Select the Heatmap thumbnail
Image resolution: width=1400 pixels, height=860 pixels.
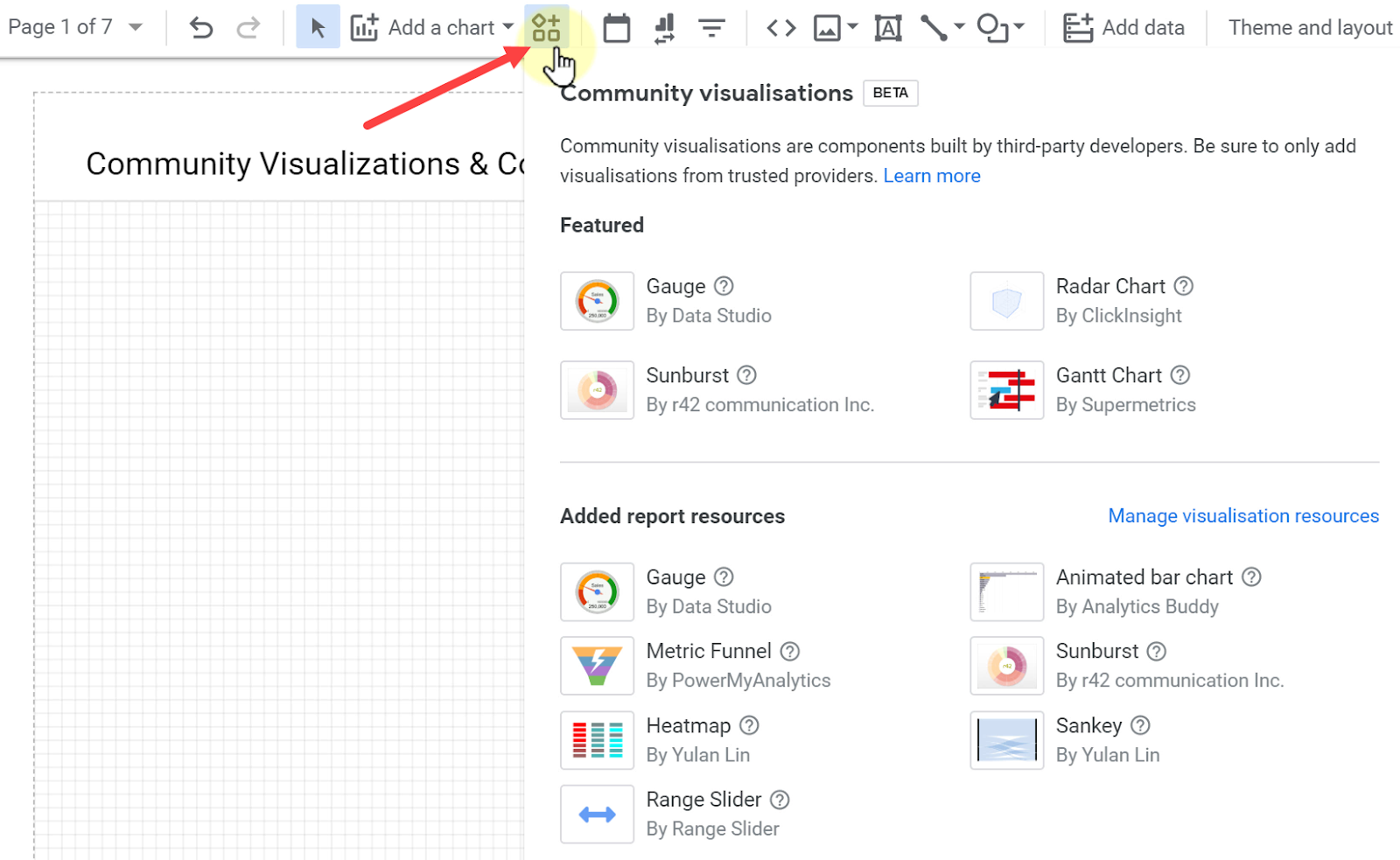click(597, 740)
